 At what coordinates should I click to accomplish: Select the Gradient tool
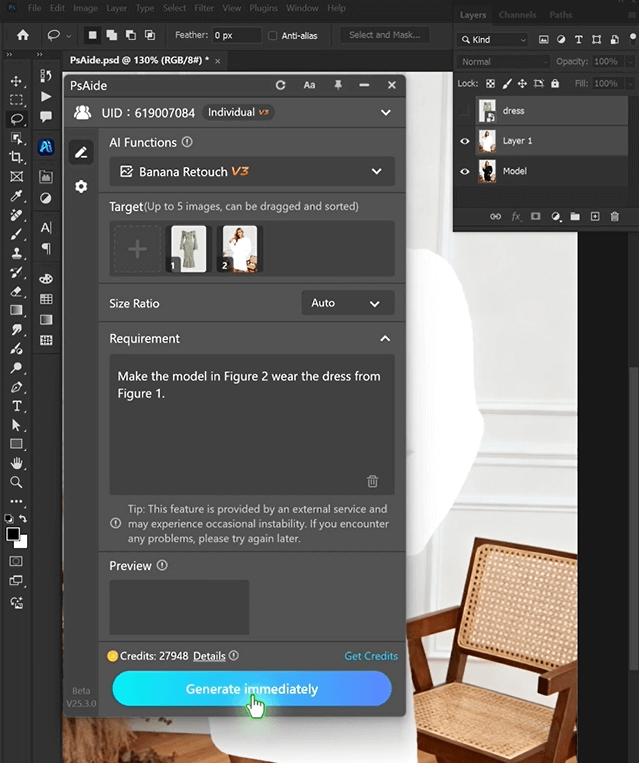pyautogui.click(x=16, y=310)
